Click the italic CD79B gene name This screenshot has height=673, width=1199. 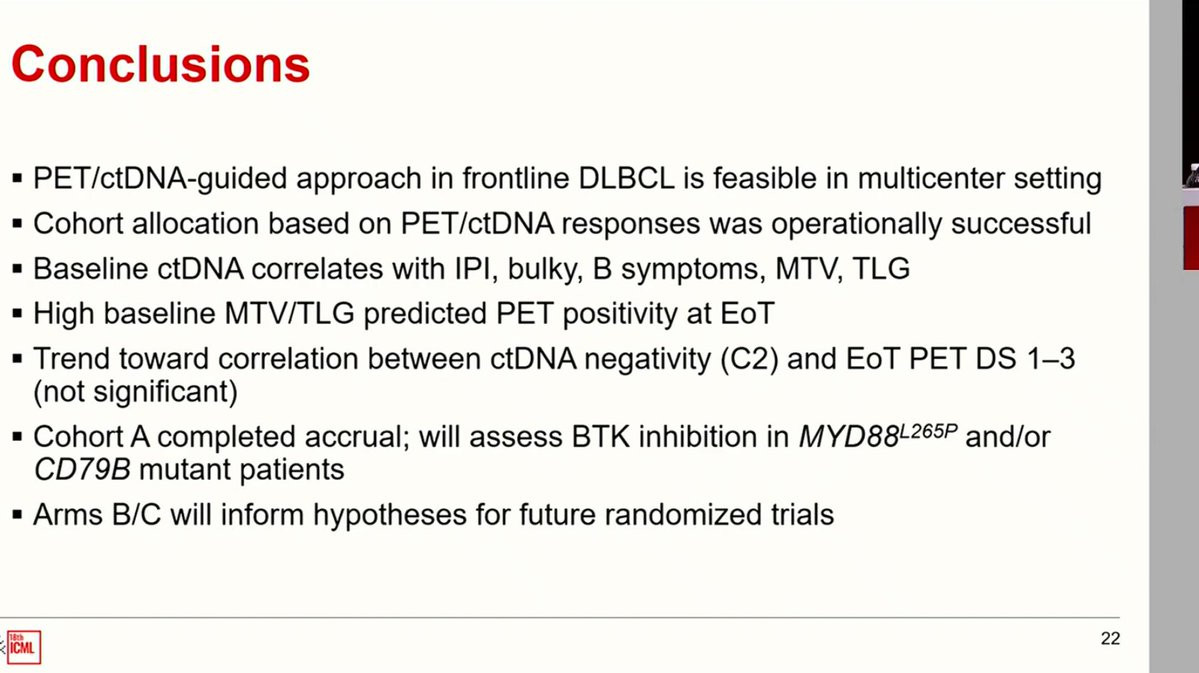click(82, 470)
